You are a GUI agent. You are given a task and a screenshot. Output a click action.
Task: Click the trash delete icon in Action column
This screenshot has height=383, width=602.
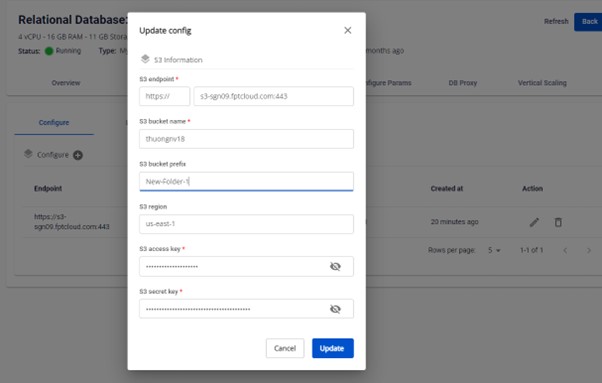[558, 222]
